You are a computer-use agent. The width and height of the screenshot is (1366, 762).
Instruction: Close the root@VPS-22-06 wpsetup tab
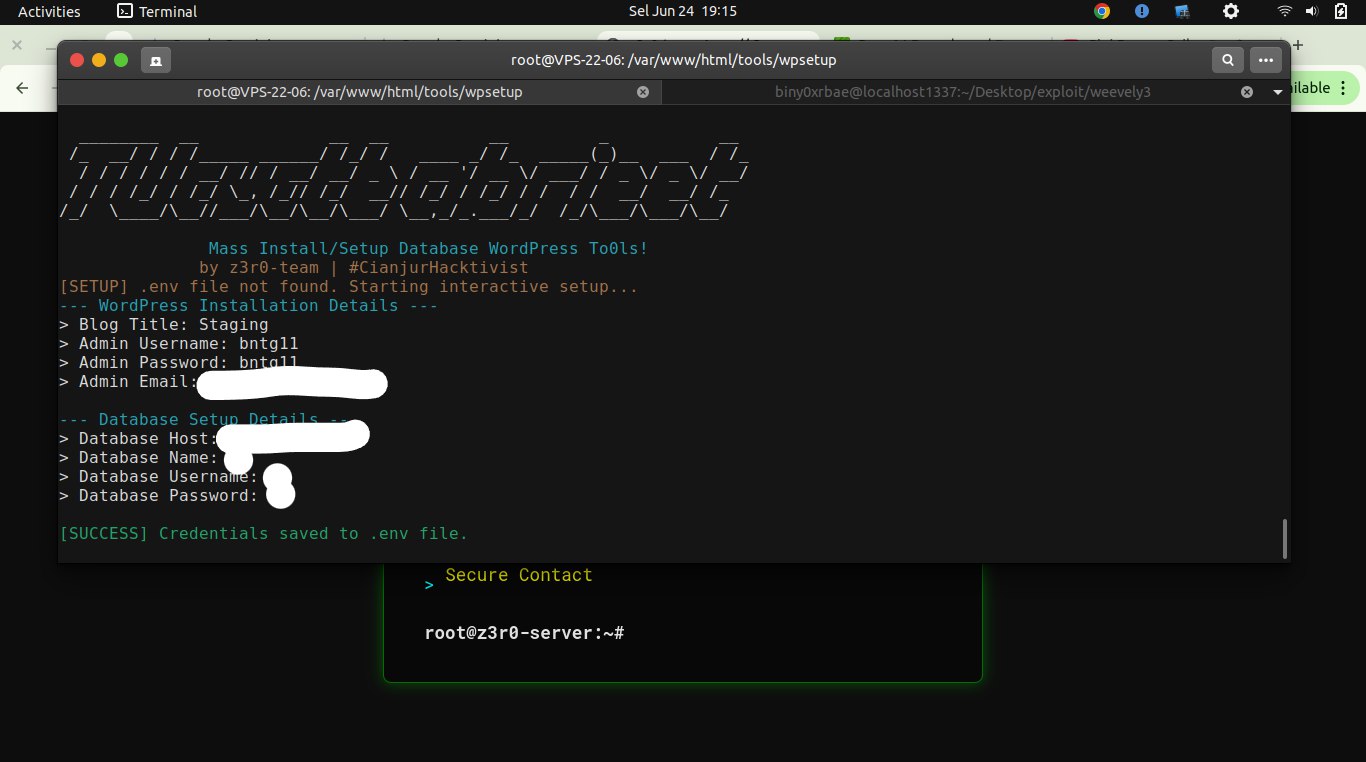pyautogui.click(x=643, y=92)
